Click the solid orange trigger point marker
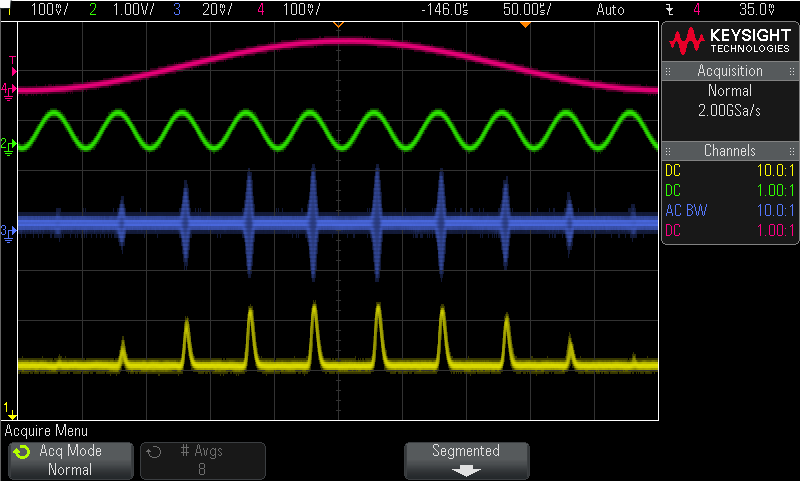This screenshot has height=481, width=800. click(525, 24)
